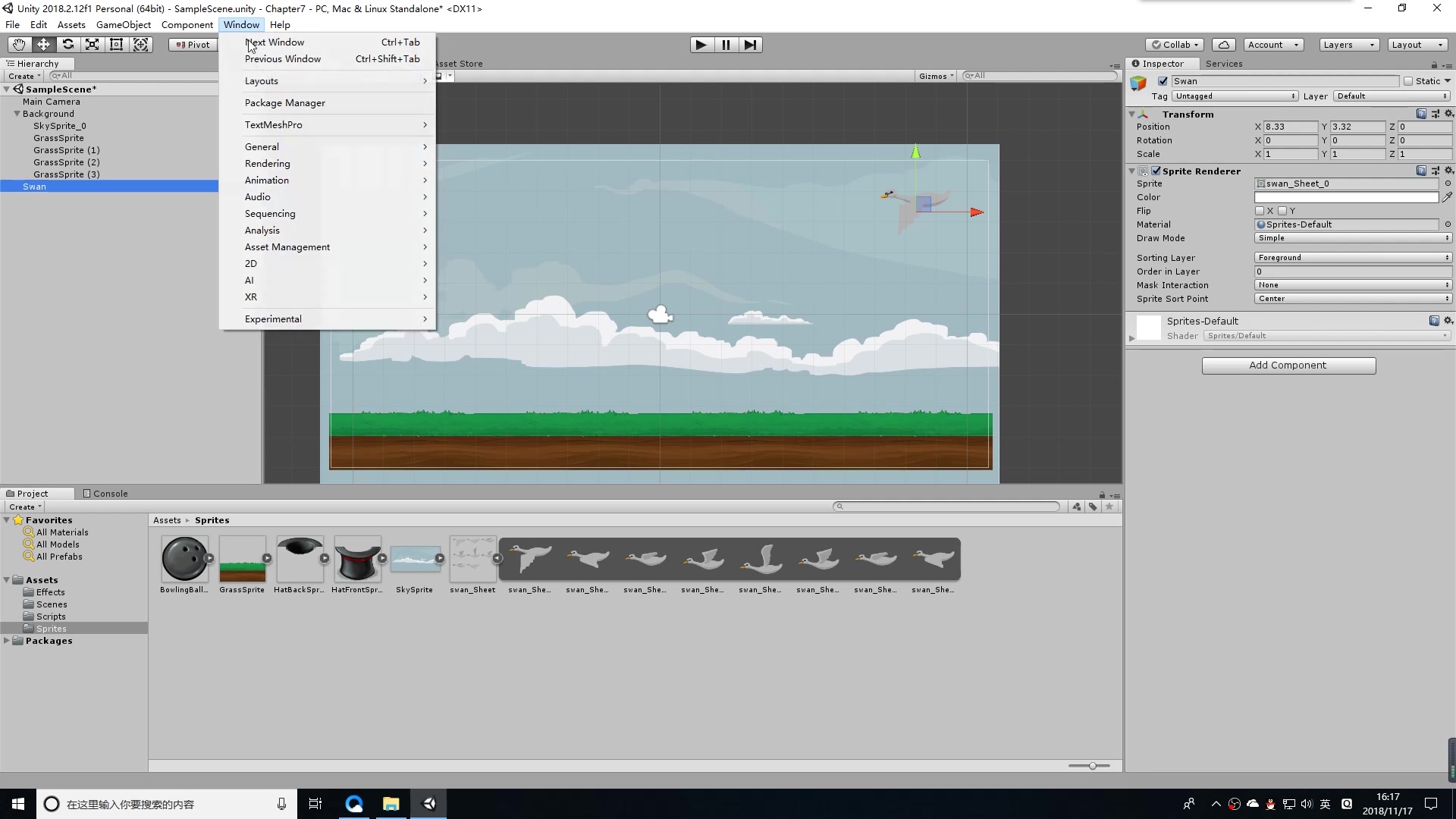Select the Scale tool in the toolbar
The height and width of the screenshot is (819, 1456).
(92, 45)
